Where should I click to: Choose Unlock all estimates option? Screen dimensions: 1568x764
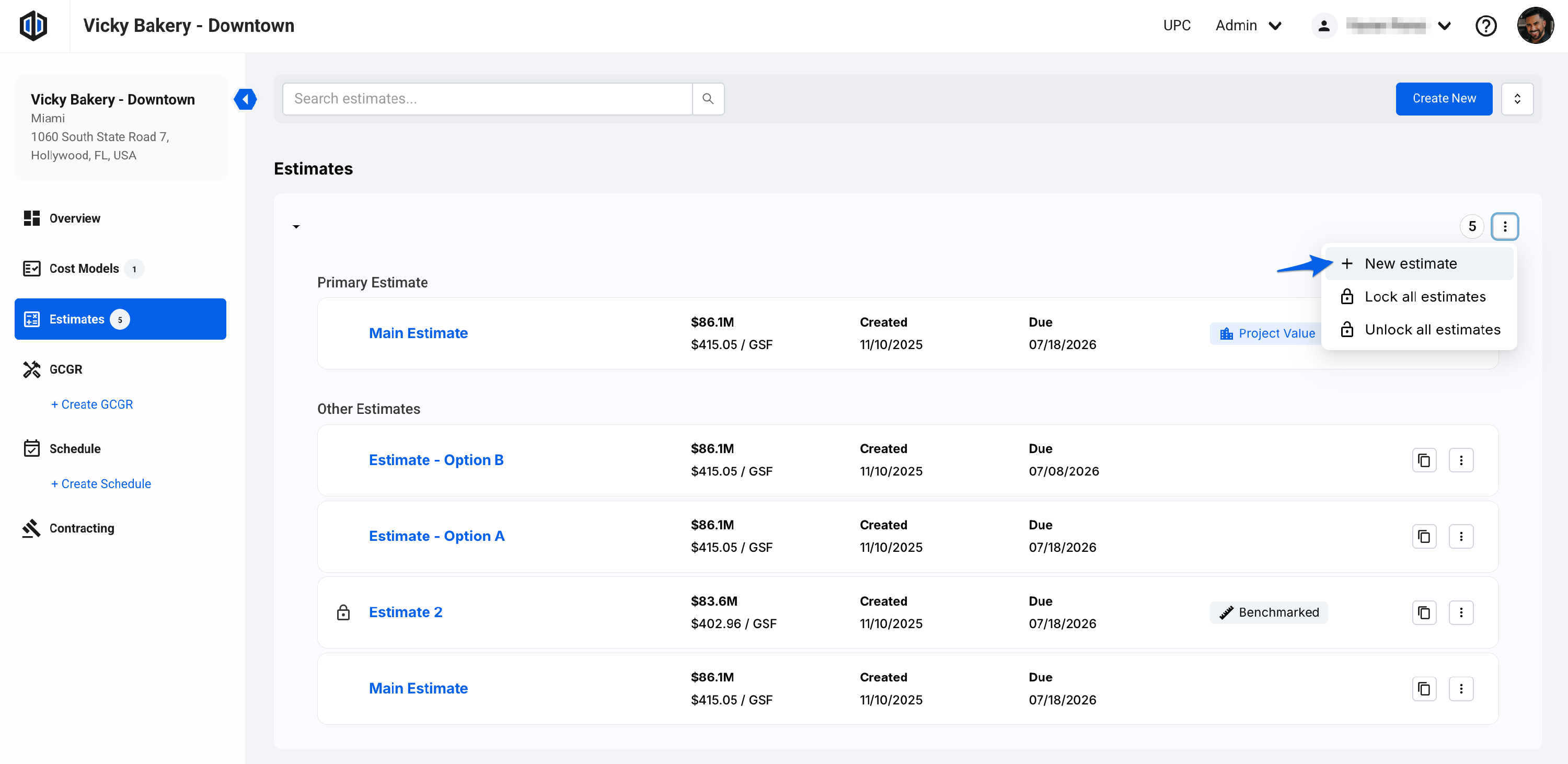click(x=1432, y=329)
